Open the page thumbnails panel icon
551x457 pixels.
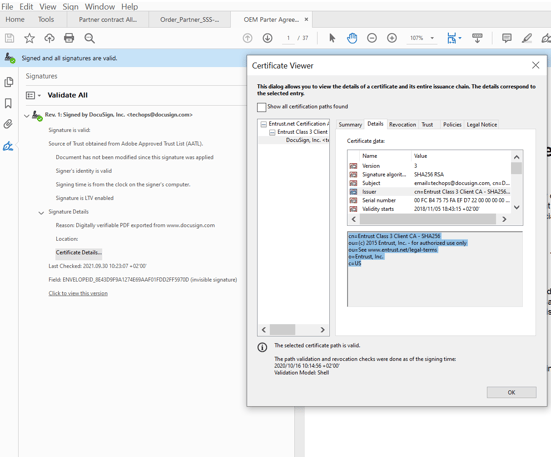coord(8,82)
